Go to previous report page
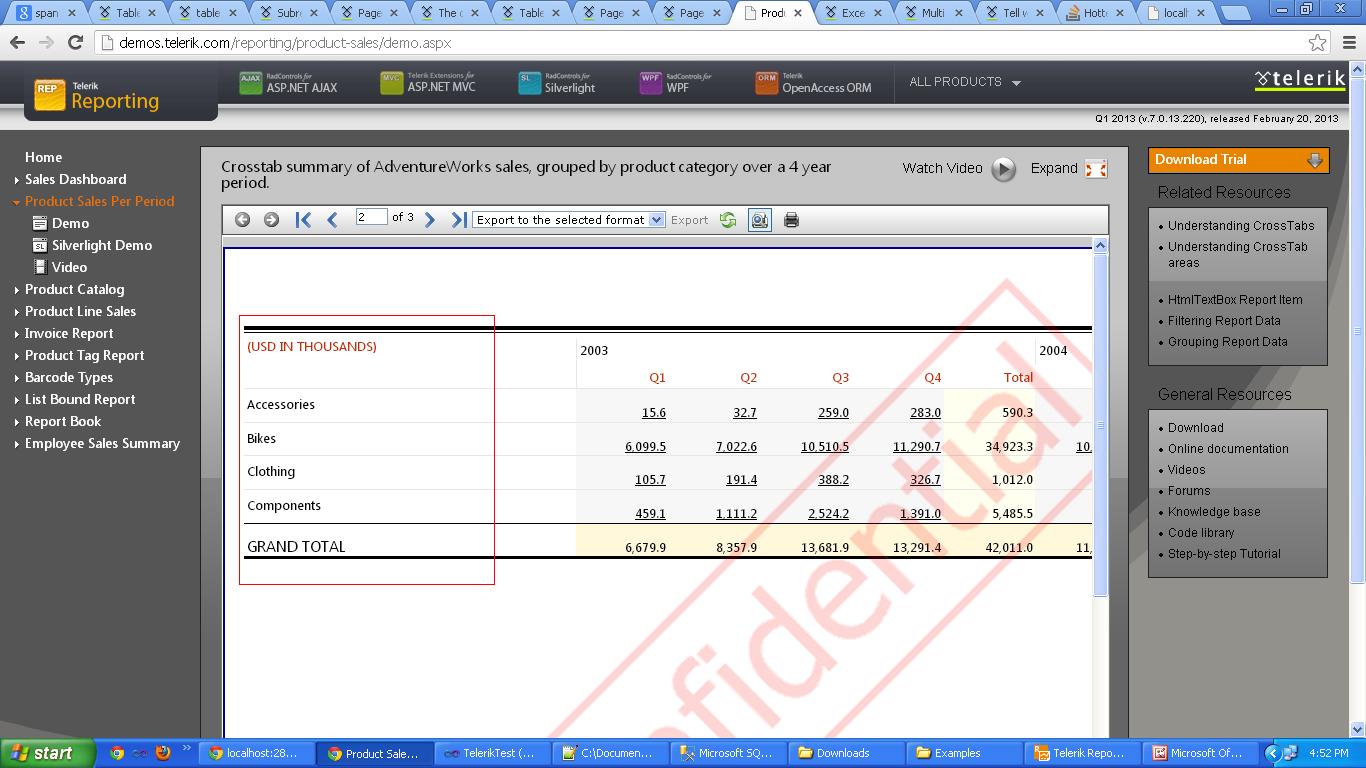This screenshot has width=1366, height=768. 332,220
